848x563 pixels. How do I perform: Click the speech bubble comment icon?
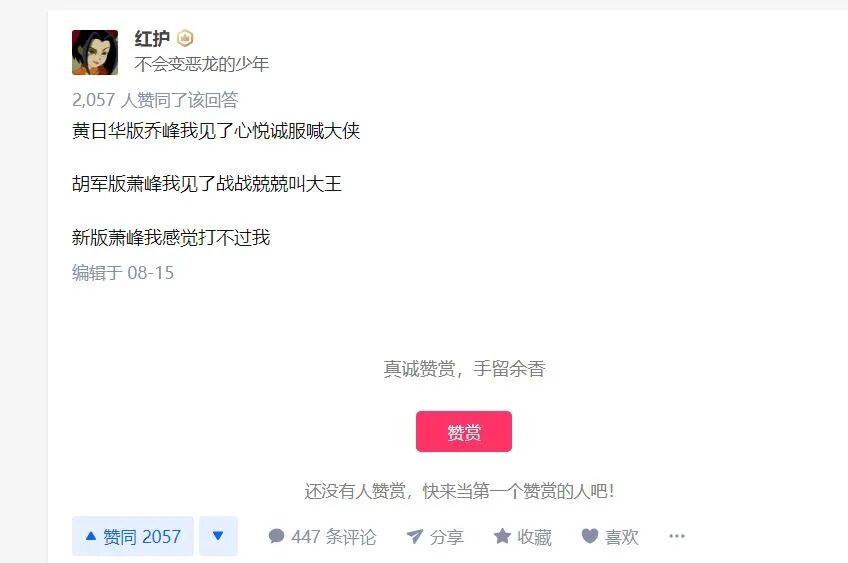tap(276, 536)
